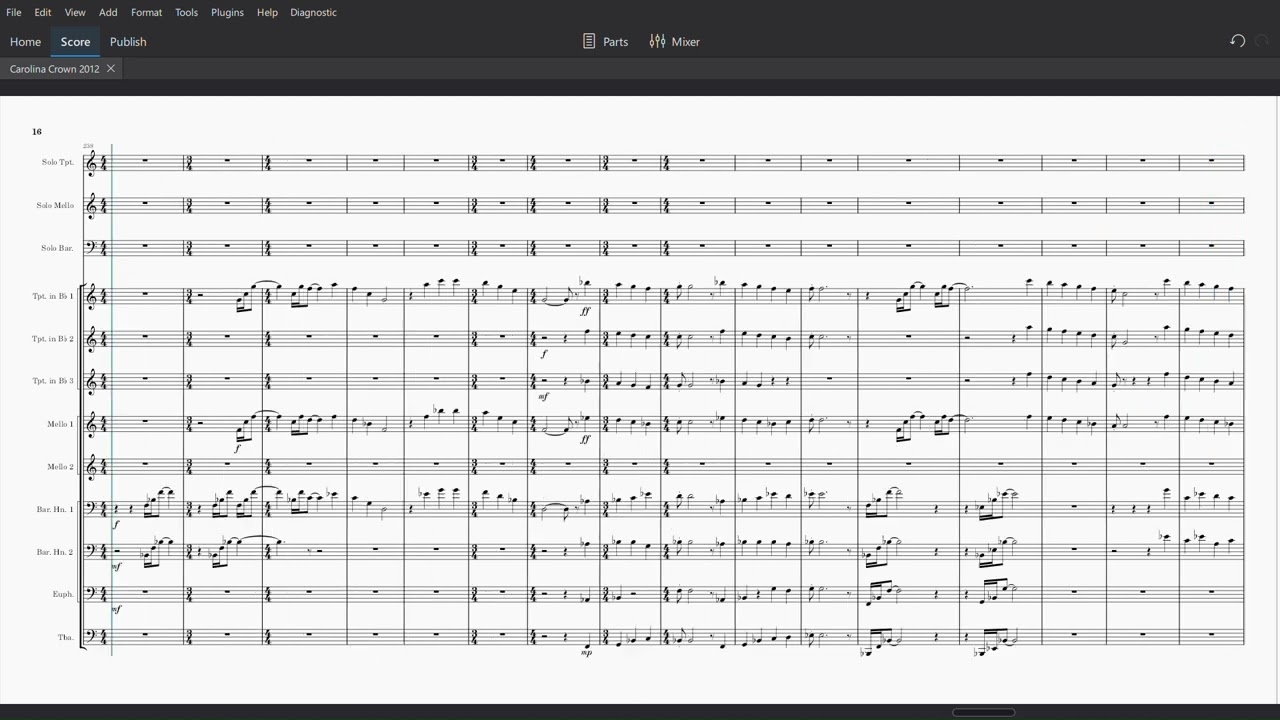Open the Tools menu
The height and width of the screenshot is (720, 1280).
186,12
